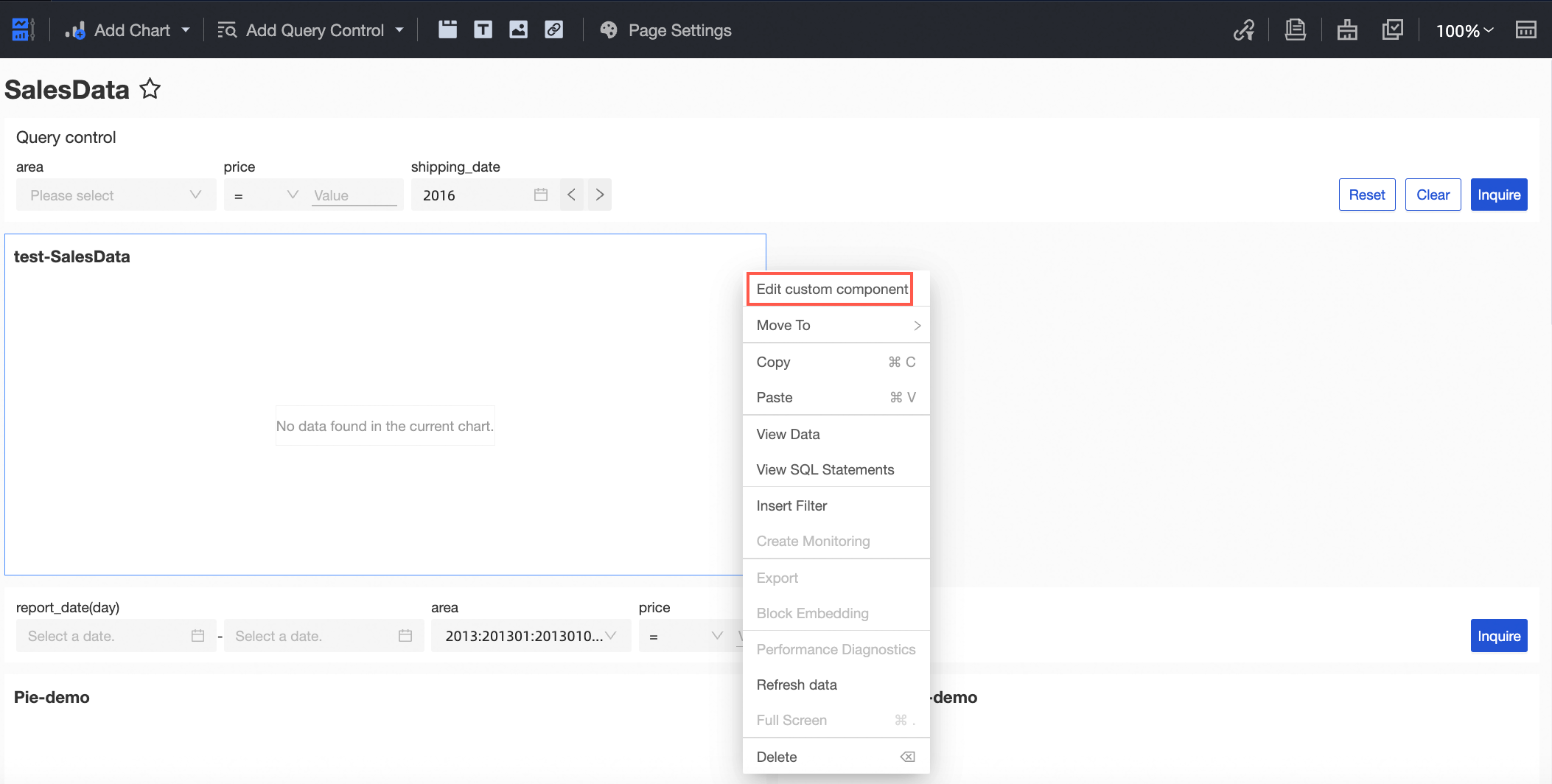1552x784 pixels.
Task: Click the Query control heading
Action: coord(66,137)
